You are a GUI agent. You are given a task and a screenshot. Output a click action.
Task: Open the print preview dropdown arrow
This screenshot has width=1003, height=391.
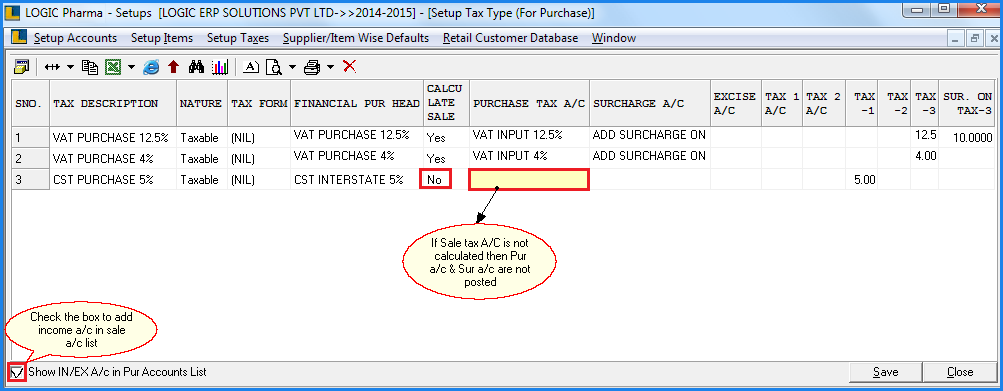click(292, 67)
